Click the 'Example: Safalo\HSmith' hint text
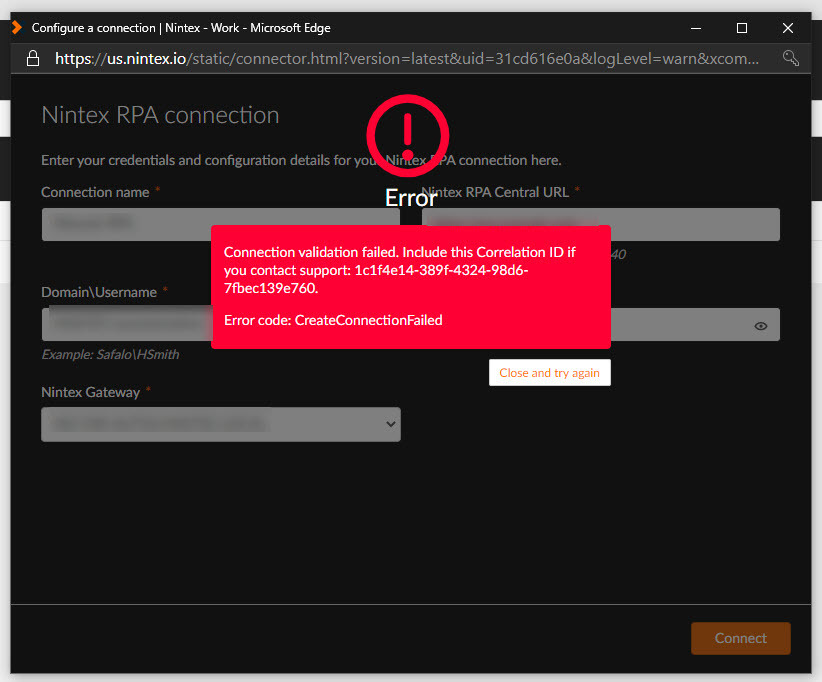 pos(110,355)
